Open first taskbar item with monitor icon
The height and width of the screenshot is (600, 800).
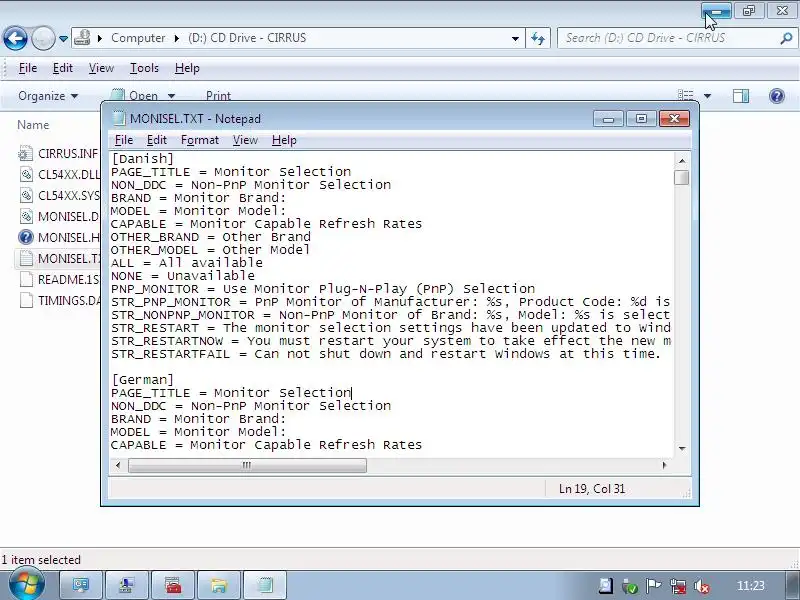(81, 585)
